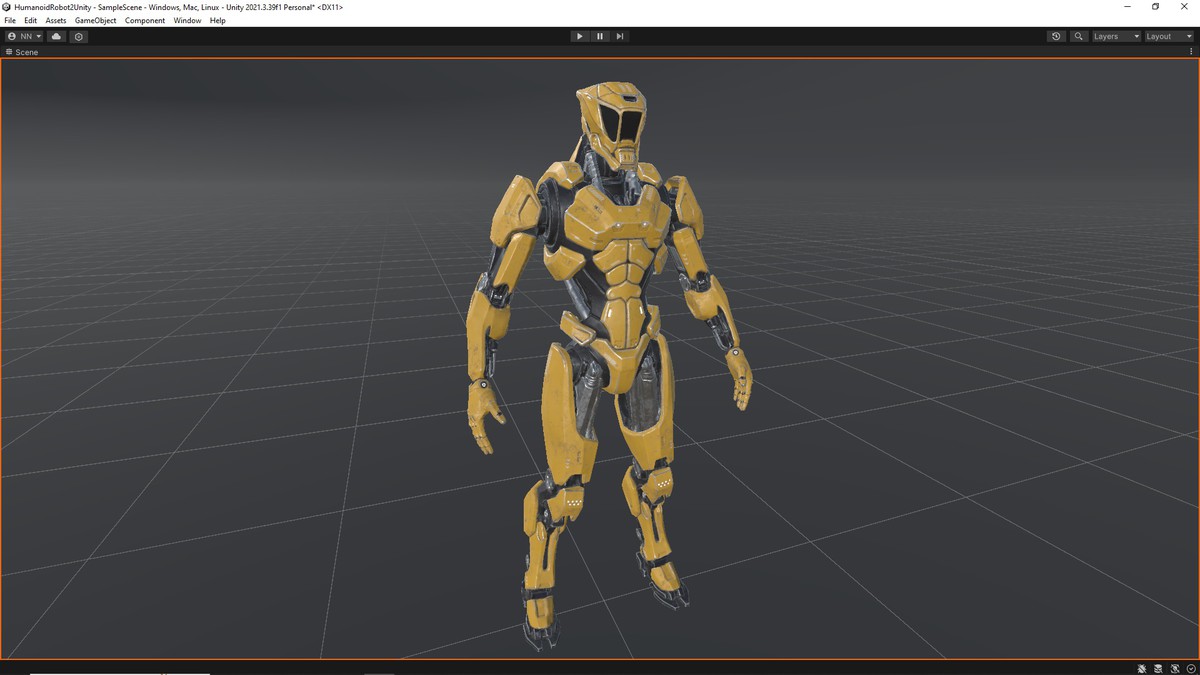The height and width of the screenshot is (675, 1200).
Task: Click the progress check icon in status bar
Action: [x=1191, y=668]
